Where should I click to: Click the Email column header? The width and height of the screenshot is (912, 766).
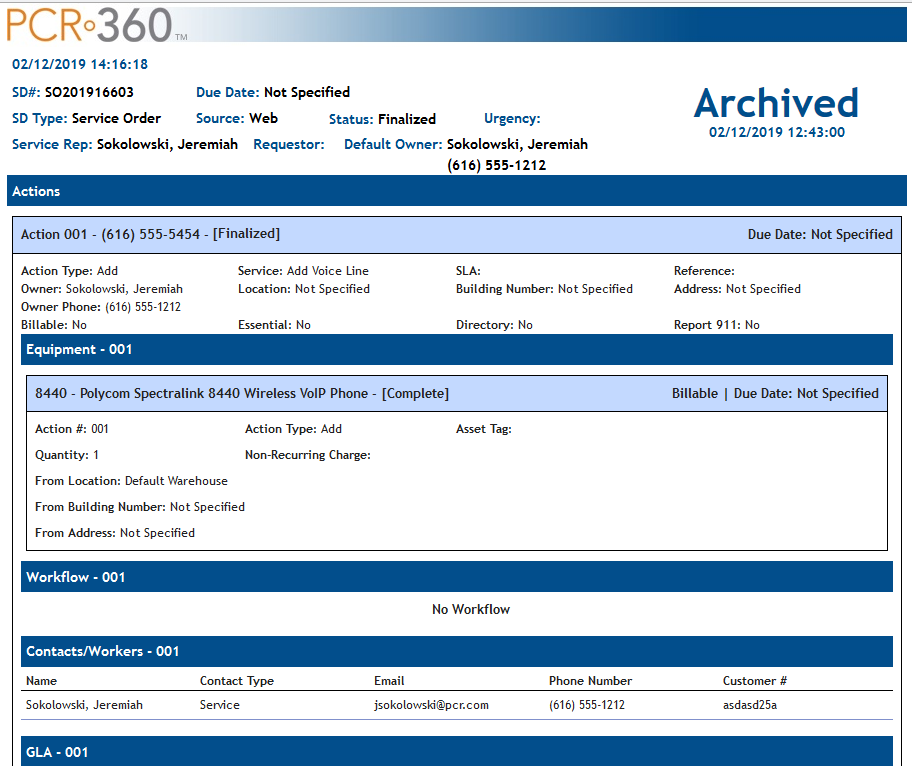(x=389, y=681)
